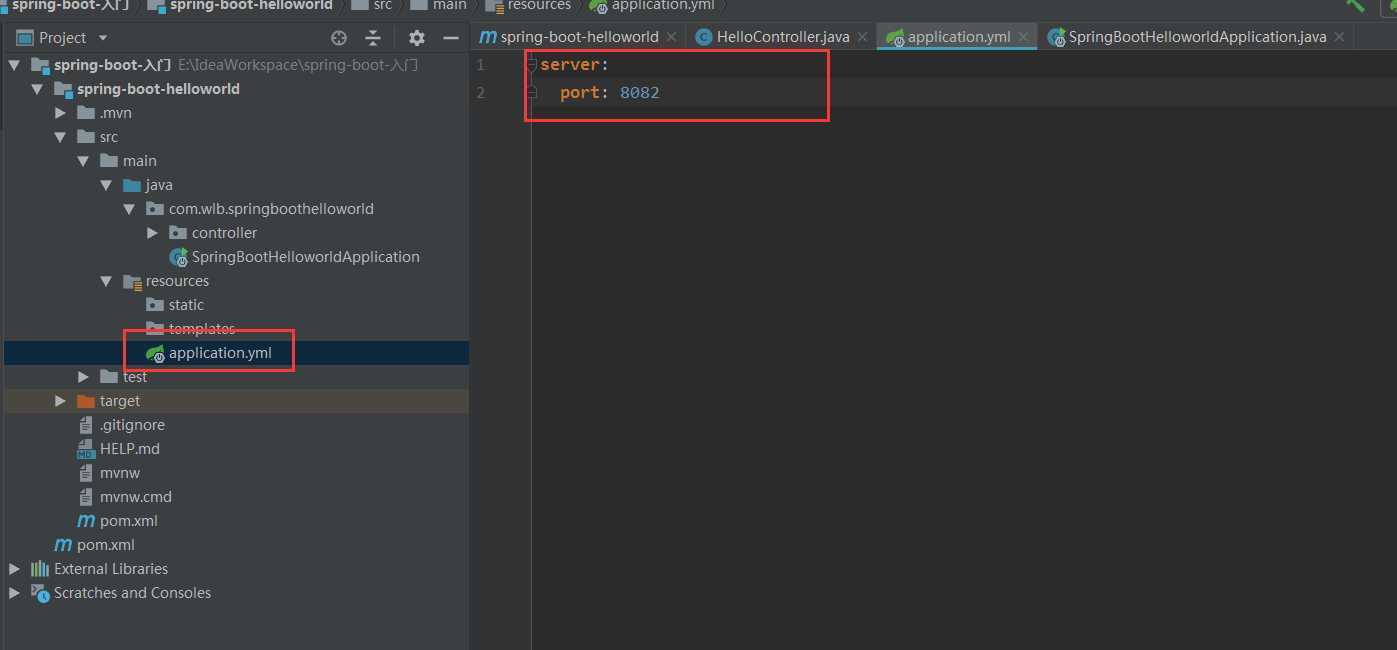Close the SpringBootHelloworldApplication.java tab
Screen dimensions: 1397x650
pos(1339,37)
